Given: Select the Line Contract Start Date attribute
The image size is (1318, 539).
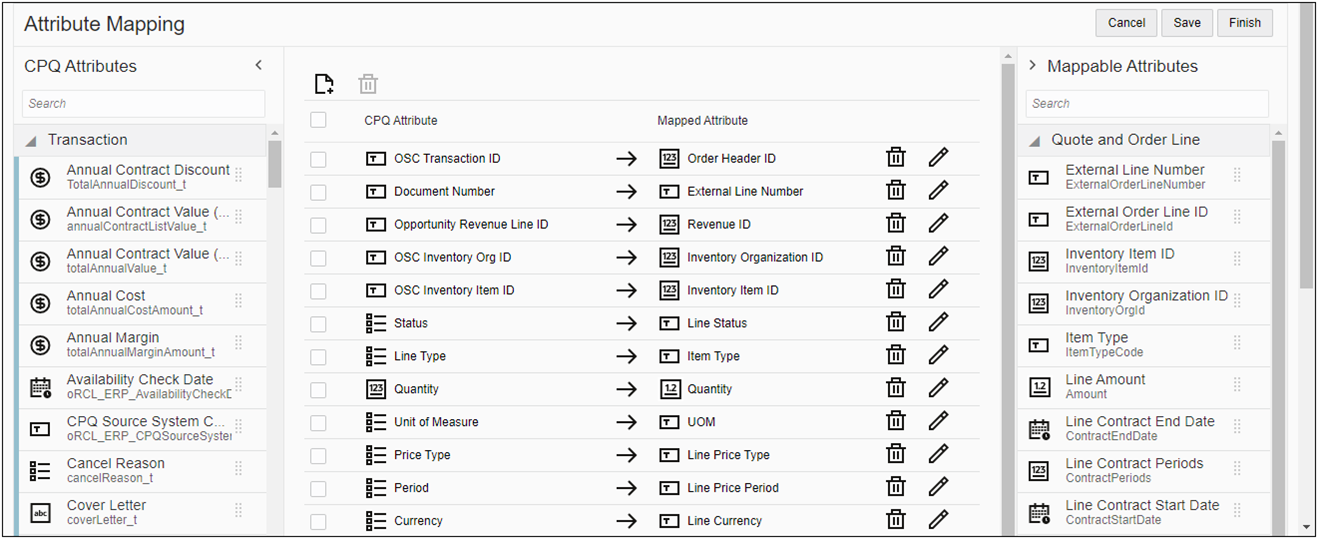Looking at the screenshot, I should 1144,512.
